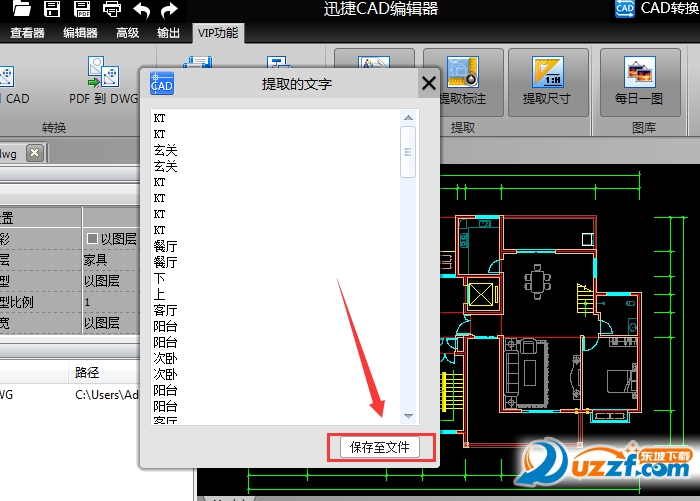This screenshot has height=501, width=700.
Task: Click the scroll up arrow in text list
Action: tap(408, 118)
